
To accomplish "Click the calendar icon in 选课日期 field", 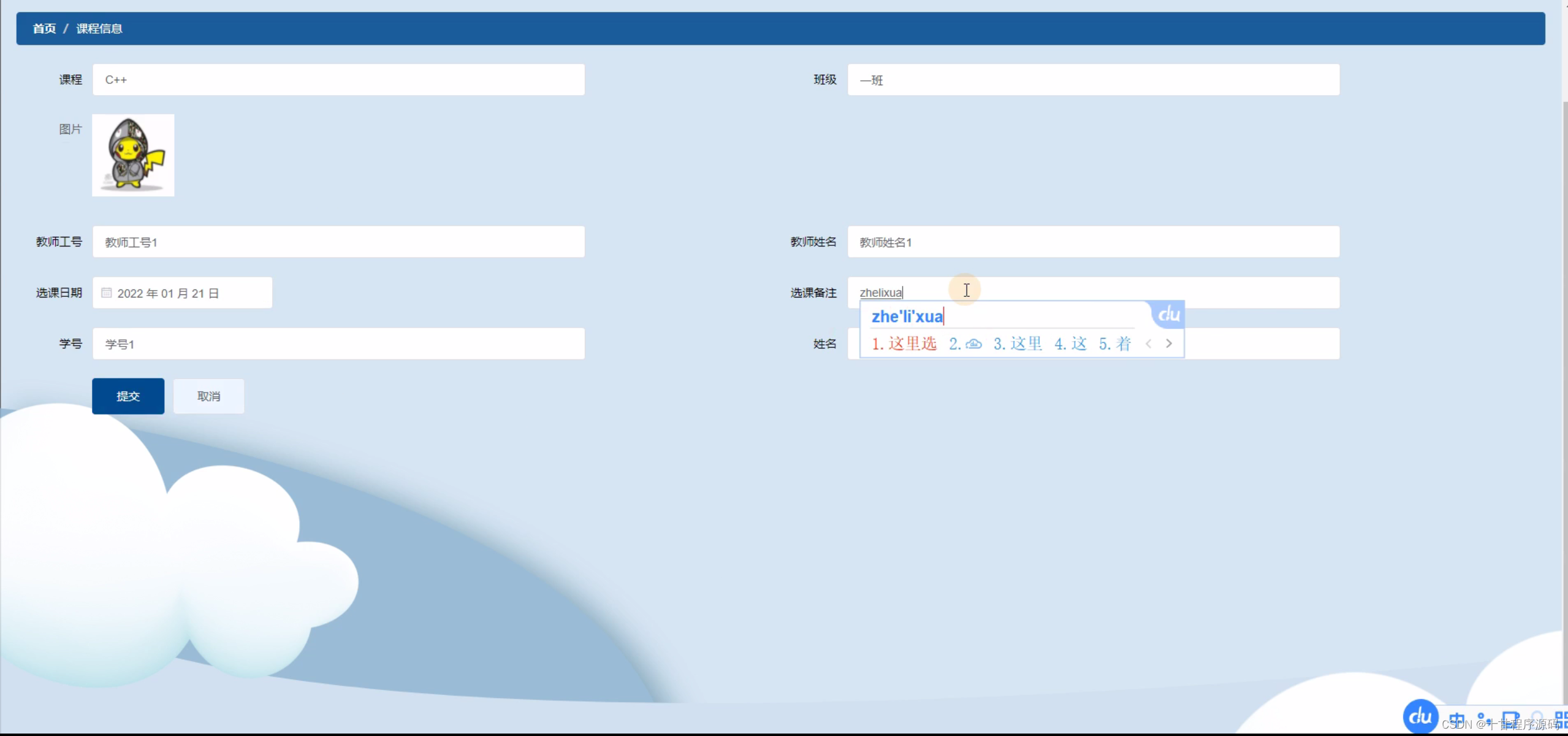I will 107,293.
